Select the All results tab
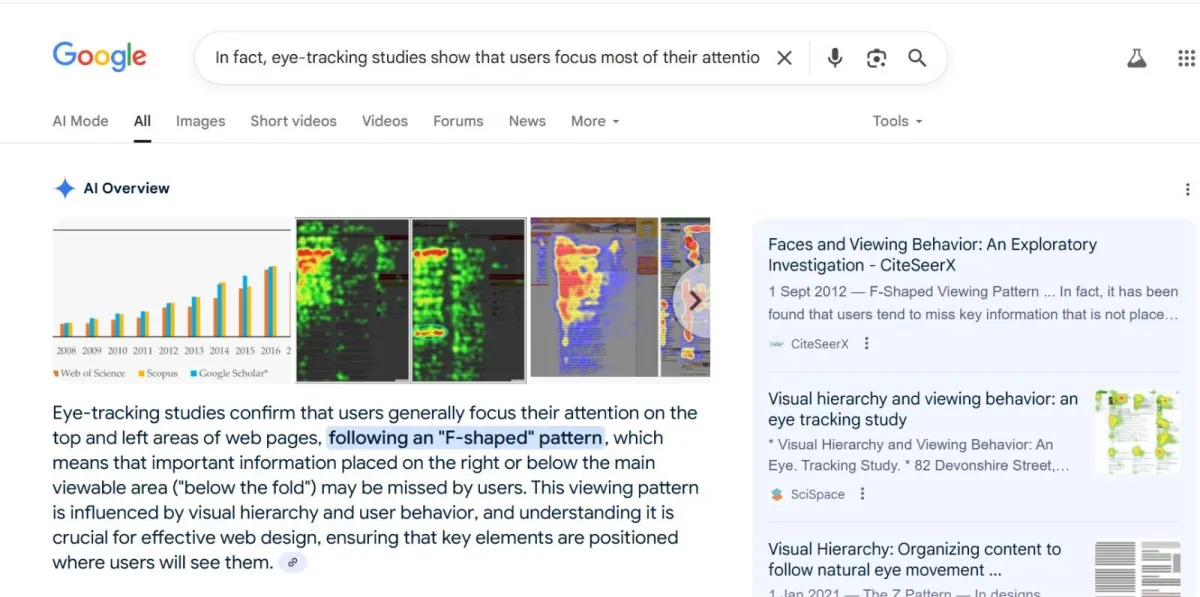The image size is (1200, 597). (142, 121)
